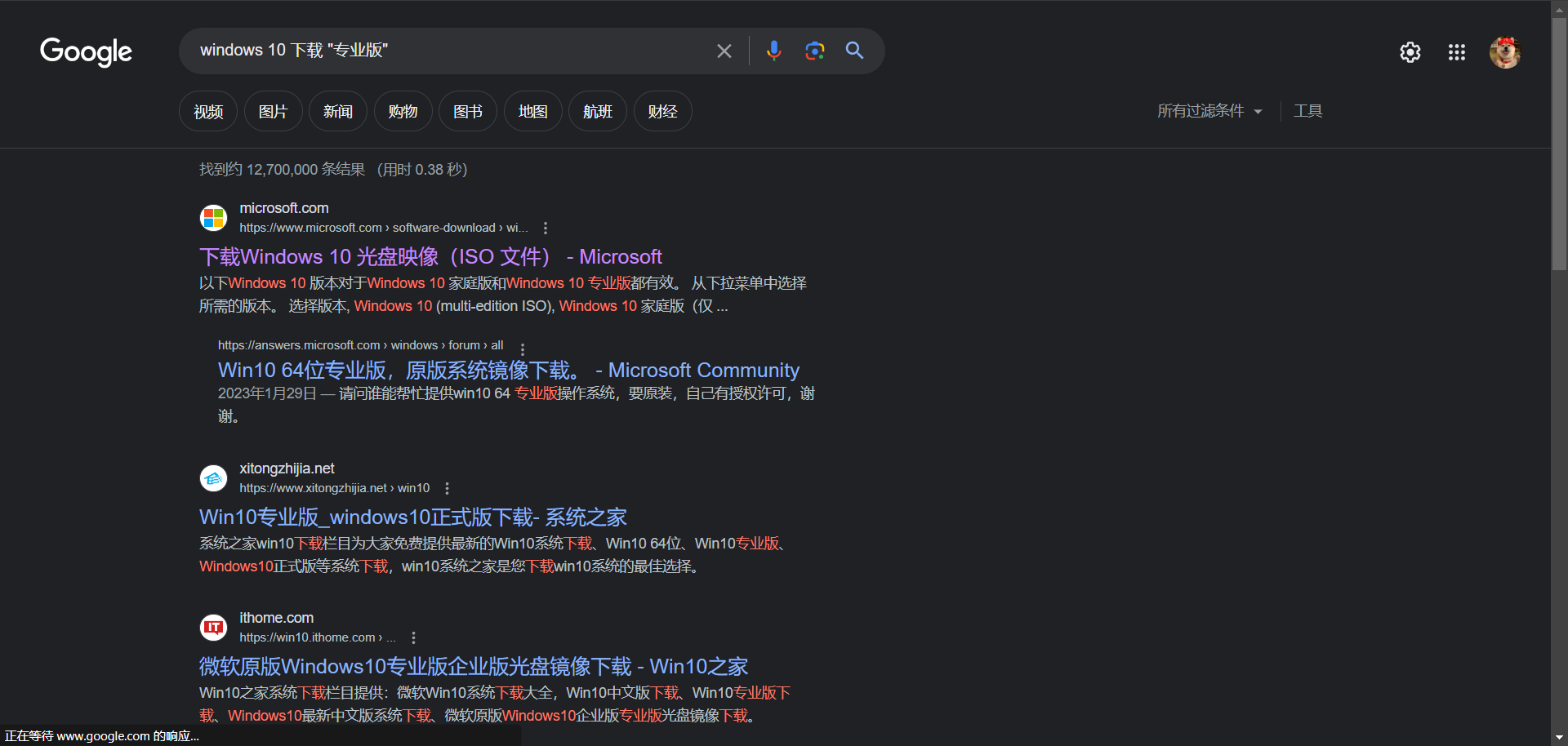Open 下载Windows 10 光盘映像 Microsoft link
The width and height of the screenshot is (1568, 746).
(430, 257)
